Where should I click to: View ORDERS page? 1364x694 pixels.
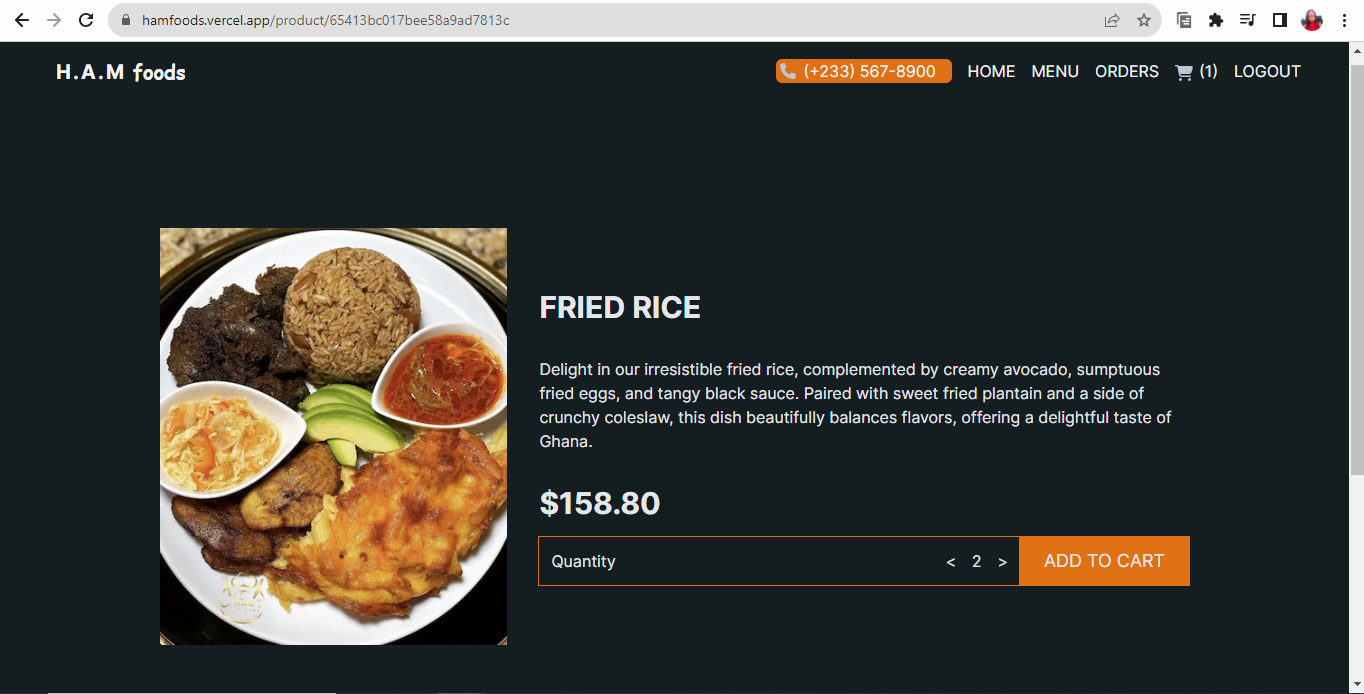tap(1127, 72)
